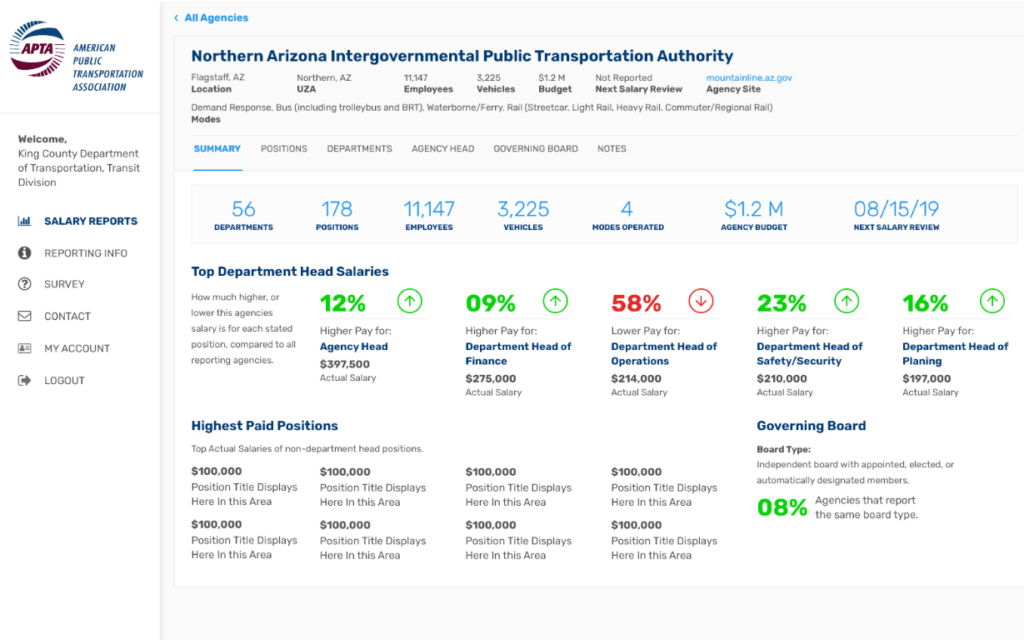
Task: Click the $197,000 actual salary value
Action: (927, 379)
